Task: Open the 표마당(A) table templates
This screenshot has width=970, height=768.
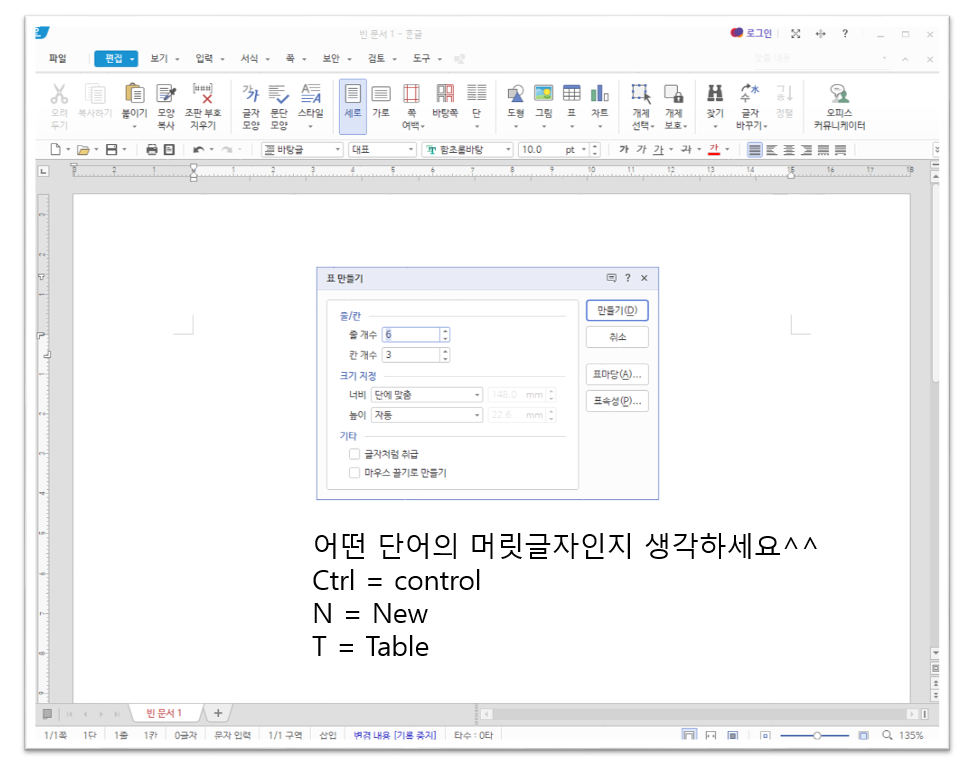Action: pyautogui.click(x=616, y=373)
